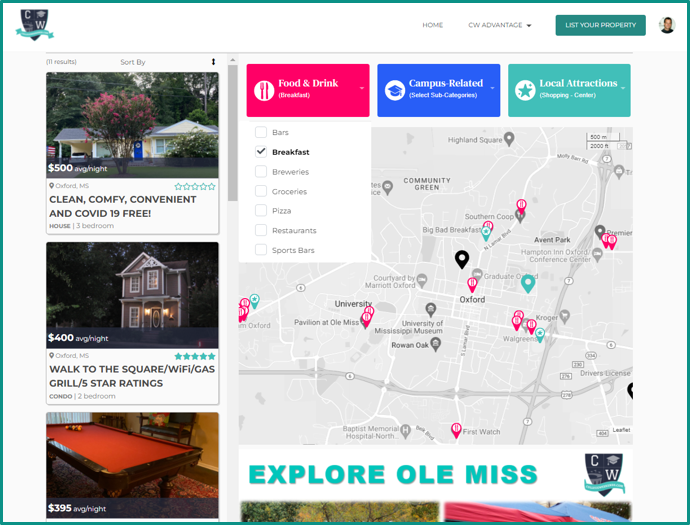Go to the Home menu item
The image size is (690, 525).
point(432,25)
